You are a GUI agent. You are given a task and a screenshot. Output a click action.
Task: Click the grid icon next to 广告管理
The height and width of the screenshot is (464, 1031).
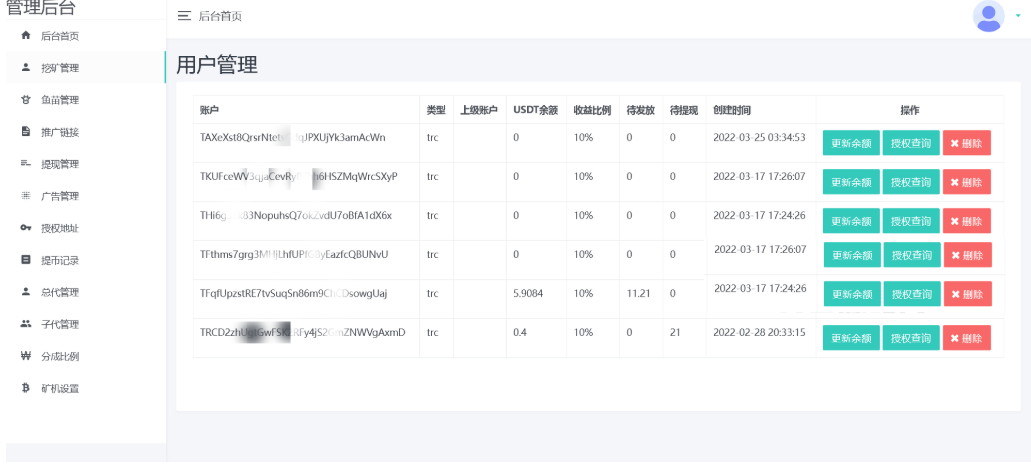click(26, 195)
